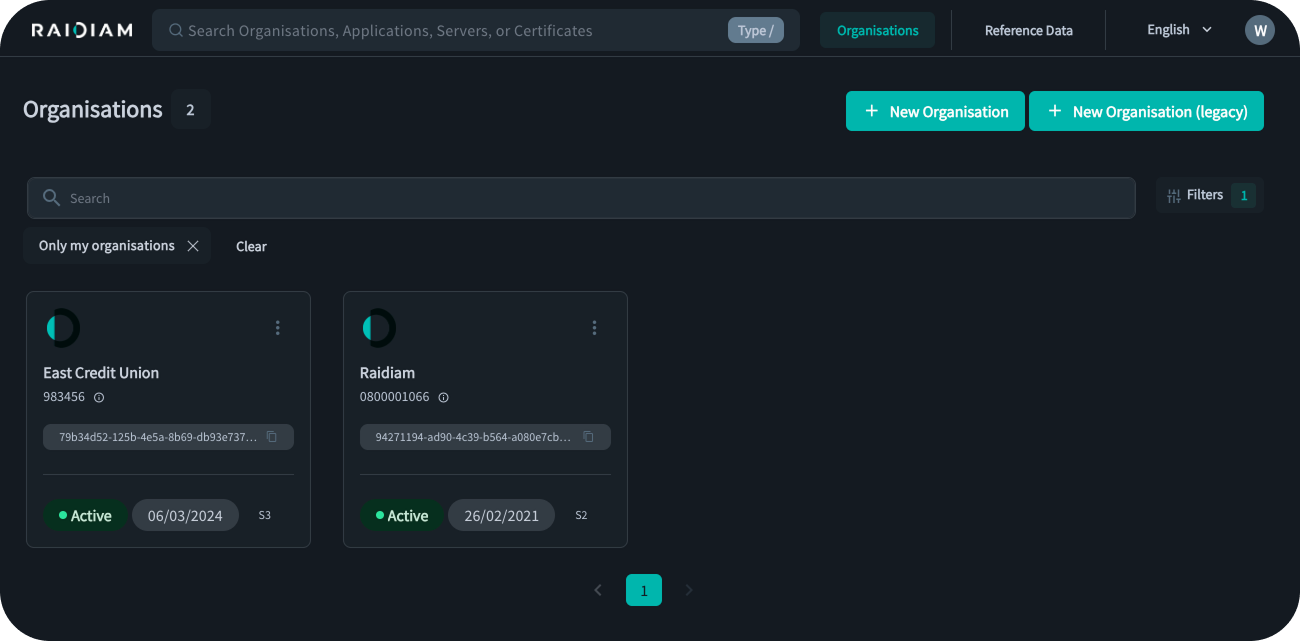Switch to the Organisations tab
The width and height of the screenshot is (1300, 641).
click(x=877, y=30)
